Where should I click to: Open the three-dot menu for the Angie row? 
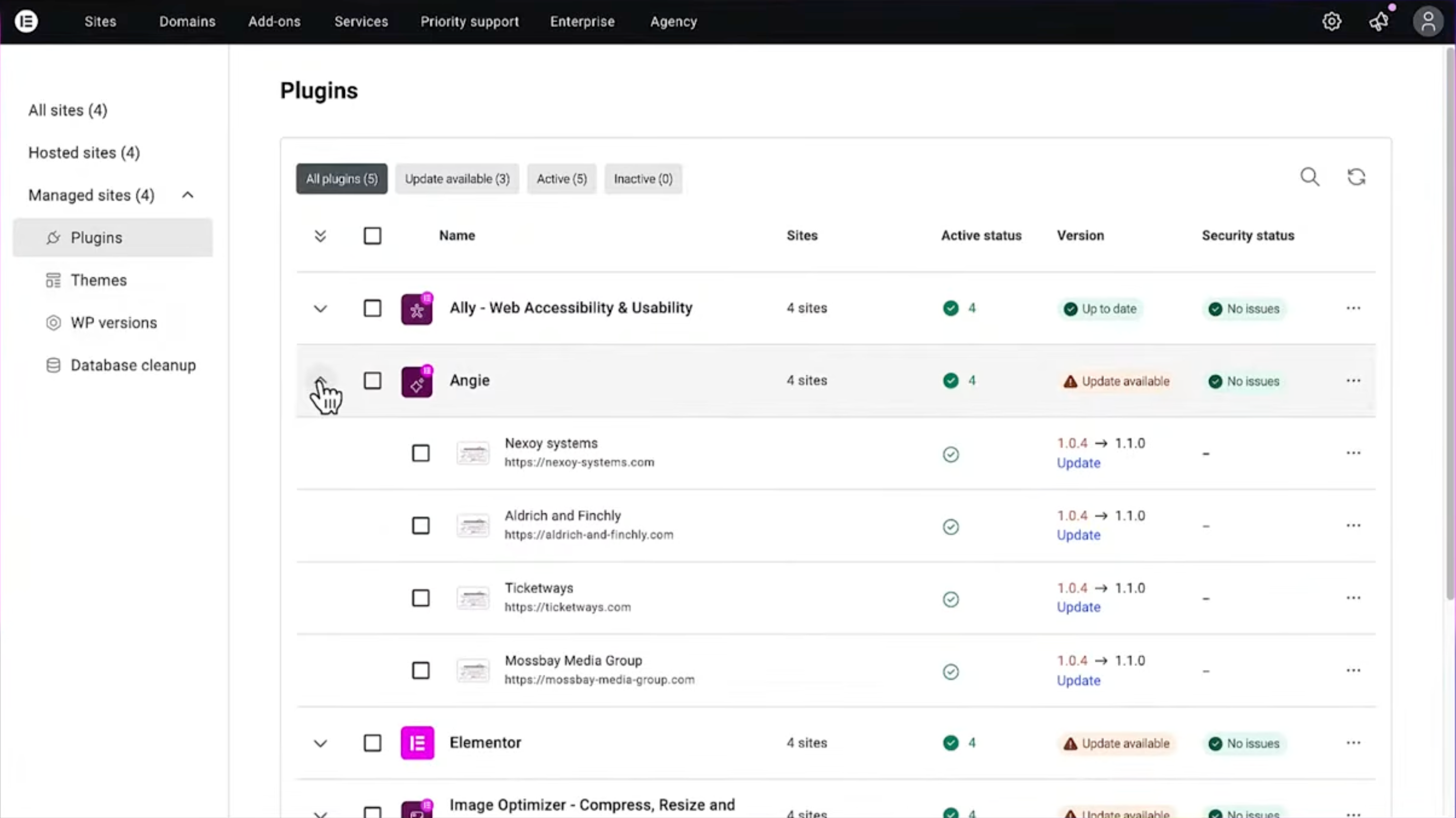click(x=1353, y=381)
